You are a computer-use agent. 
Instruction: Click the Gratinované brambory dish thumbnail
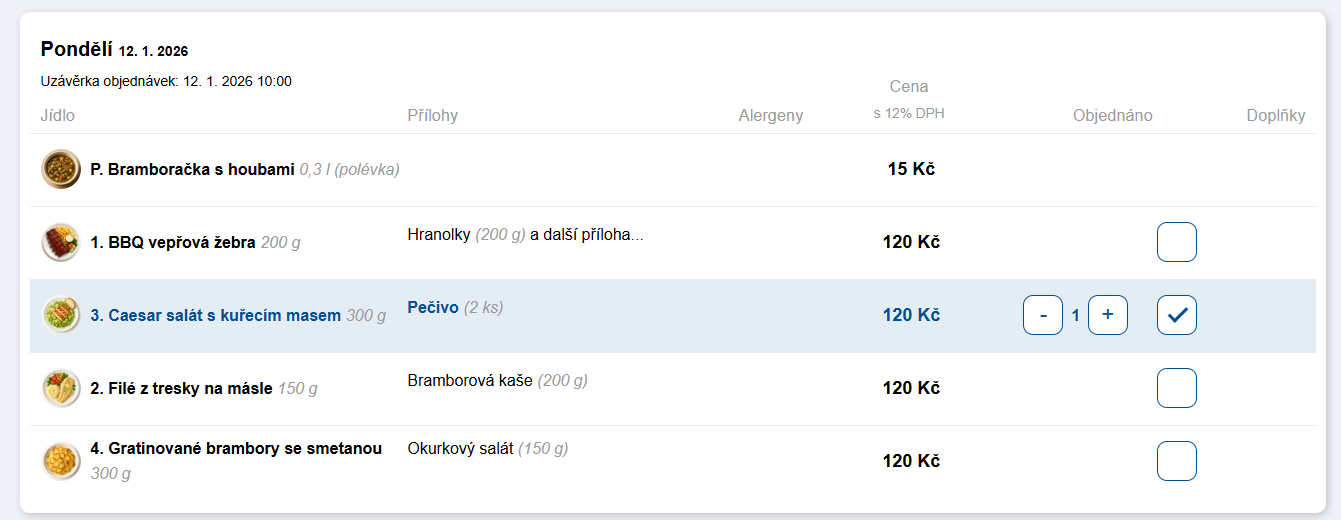[61, 461]
